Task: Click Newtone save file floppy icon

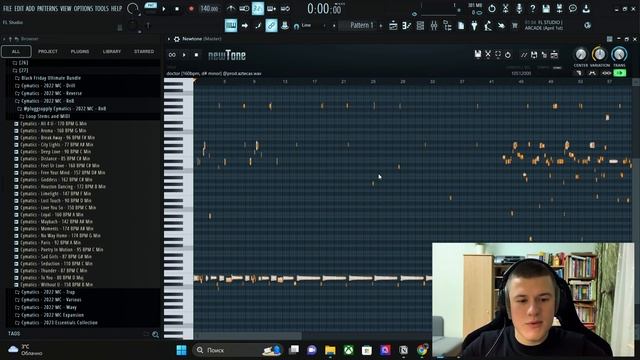Action: click(x=478, y=54)
